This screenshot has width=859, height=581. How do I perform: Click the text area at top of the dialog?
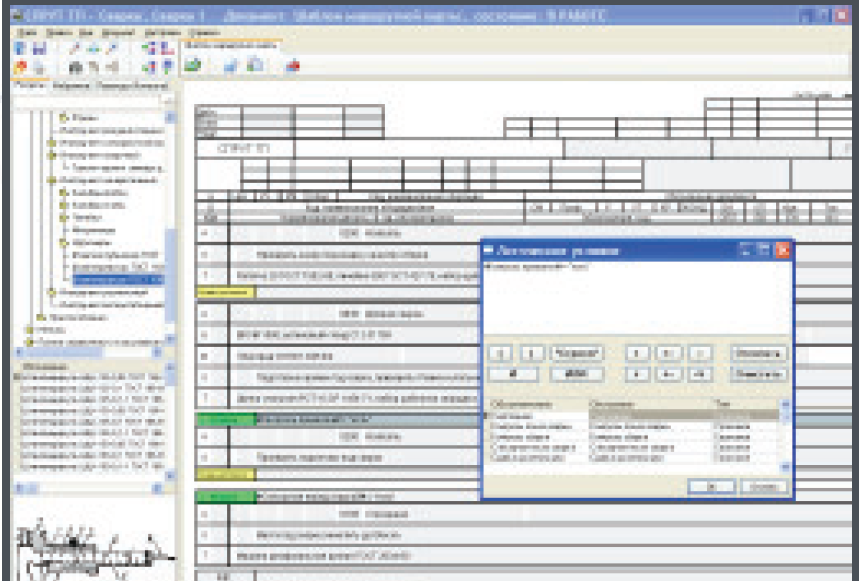pos(637,296)
